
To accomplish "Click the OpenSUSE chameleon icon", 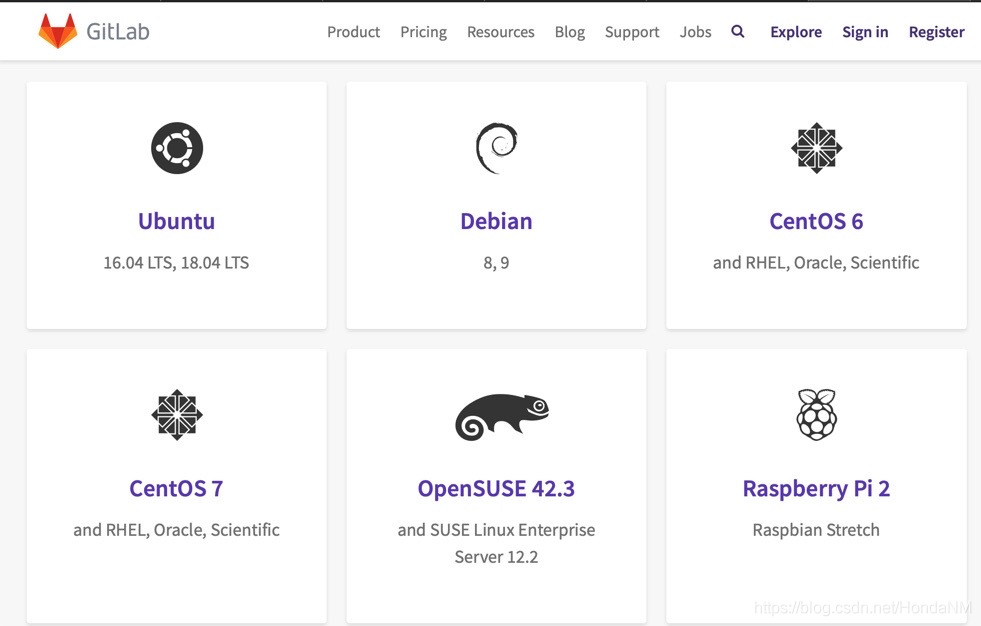I will pos(502,417).
